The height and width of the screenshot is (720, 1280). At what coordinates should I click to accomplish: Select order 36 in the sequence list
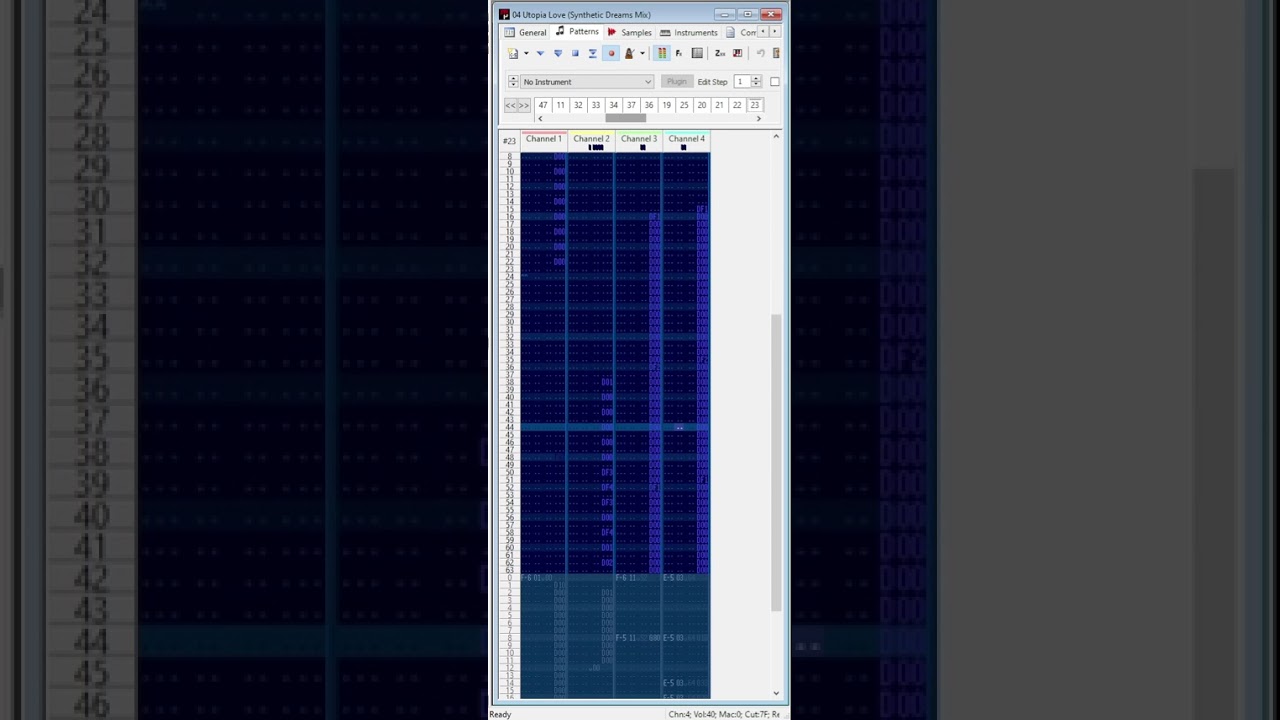coord(648,105)
